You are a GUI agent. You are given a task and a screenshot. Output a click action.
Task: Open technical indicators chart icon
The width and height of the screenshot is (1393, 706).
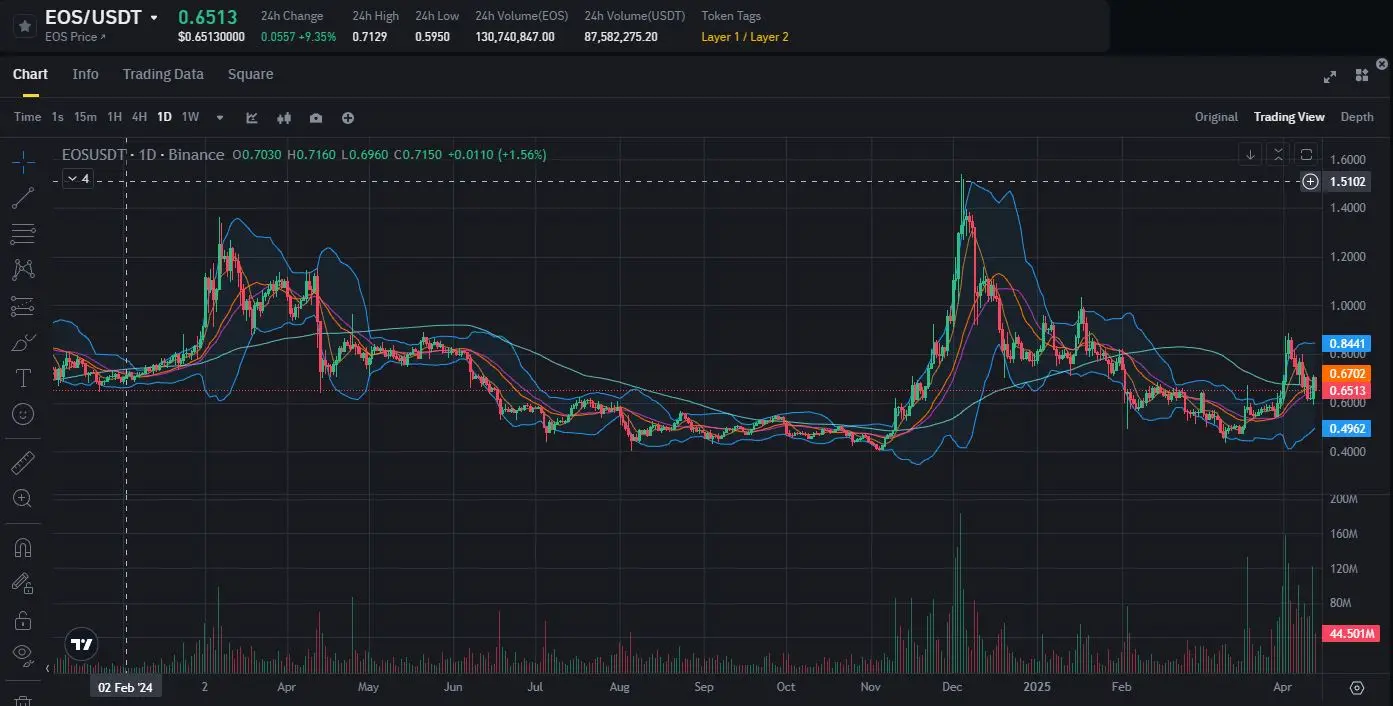point(252,117)
